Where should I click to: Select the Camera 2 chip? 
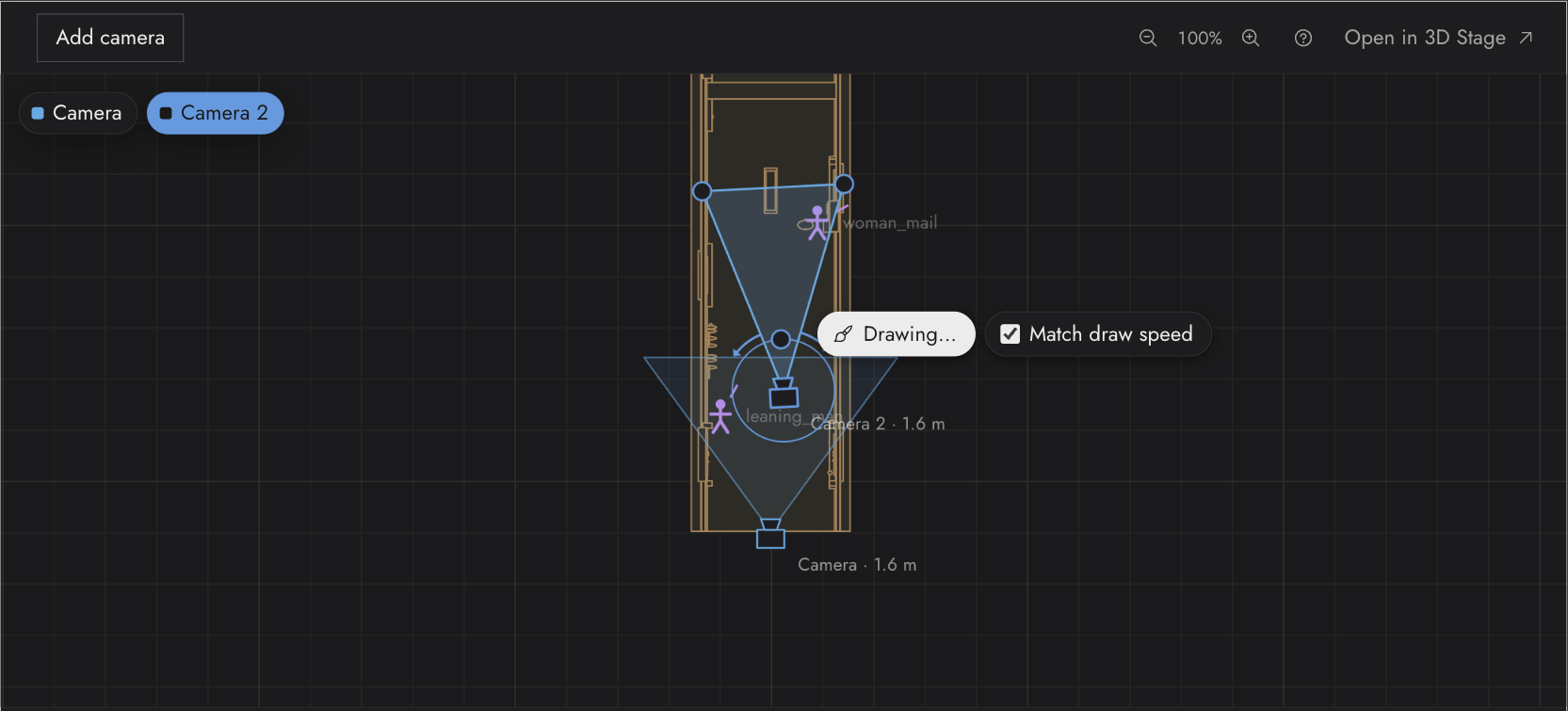click(x=215, y=113)
